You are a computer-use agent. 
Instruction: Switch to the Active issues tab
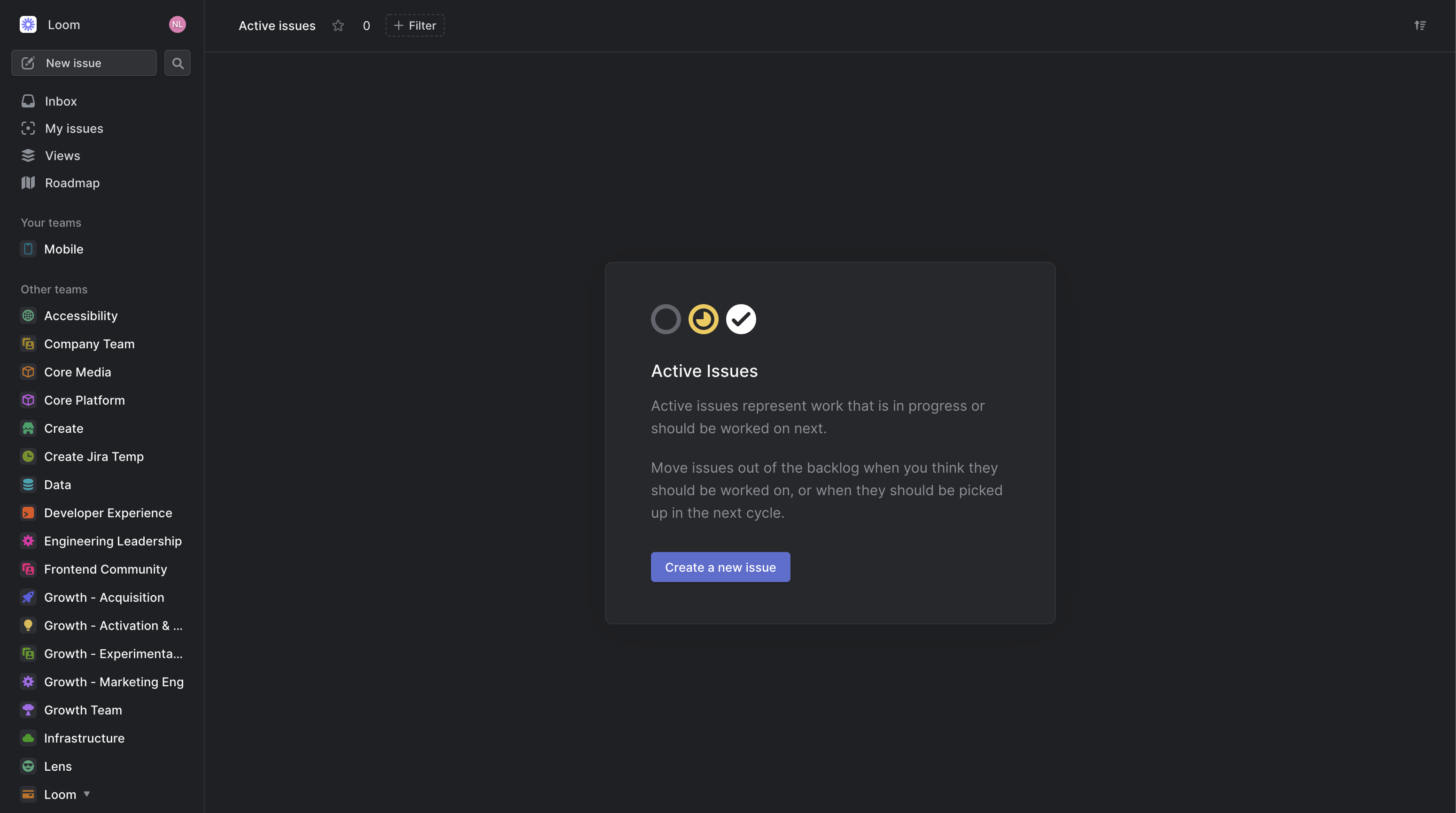[x=276, y=25]
